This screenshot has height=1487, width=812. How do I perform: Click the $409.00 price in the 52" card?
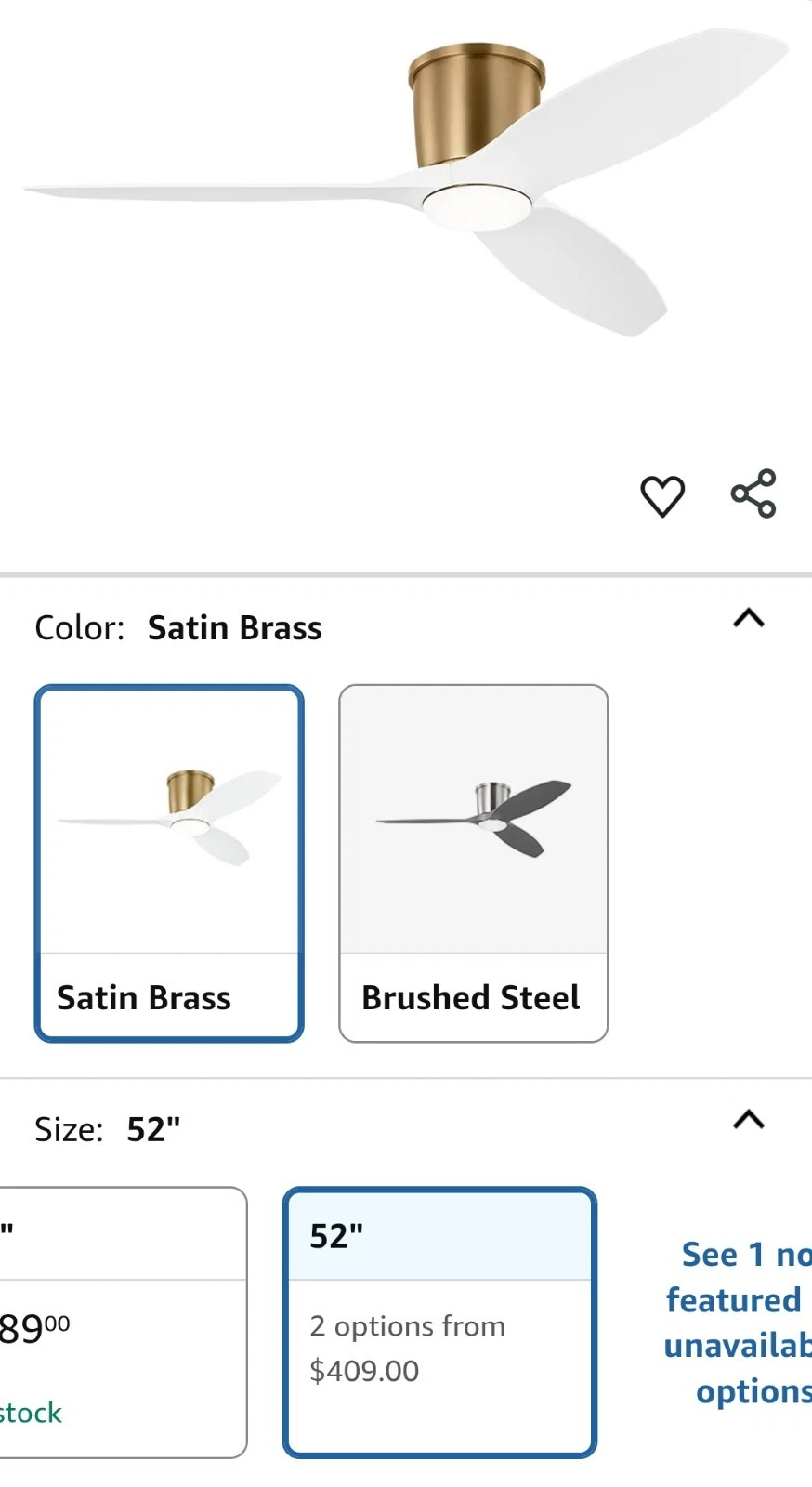pyautogui.click(x=364, y=1371)
